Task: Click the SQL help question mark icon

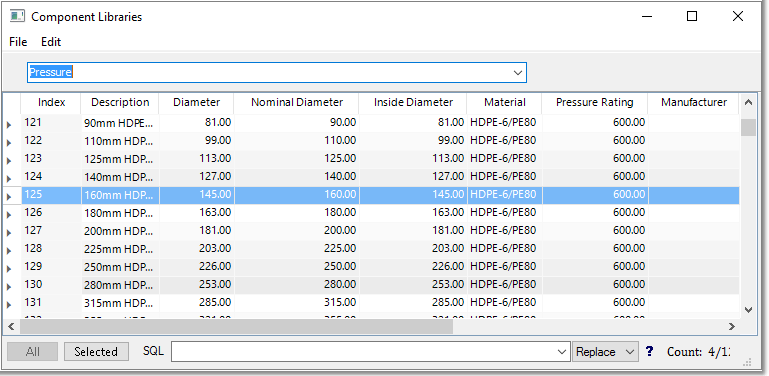Action: pyautogui.click(x=649, y=351)
